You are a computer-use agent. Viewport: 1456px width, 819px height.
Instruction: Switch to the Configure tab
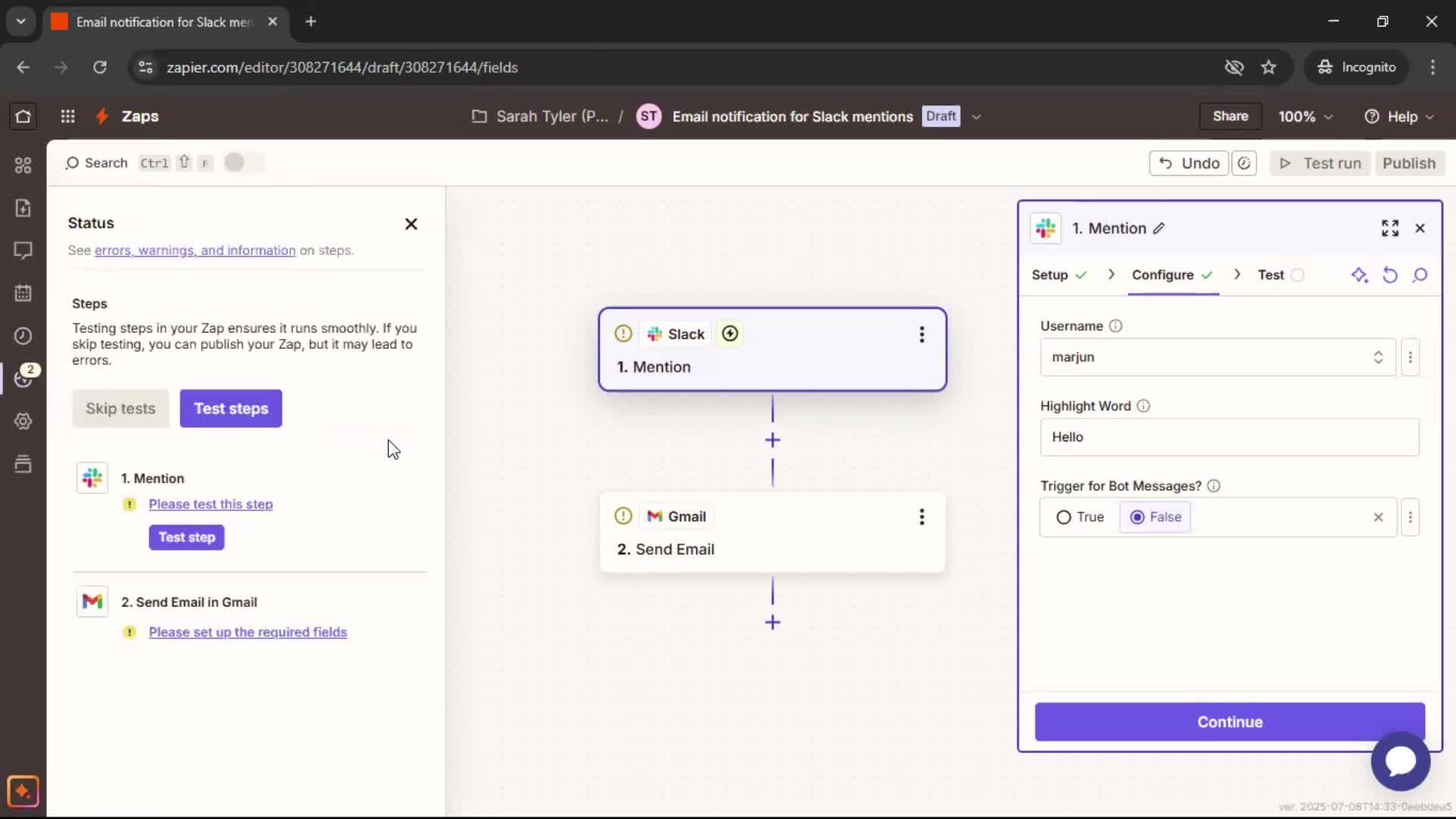(x=1173, y=275)
